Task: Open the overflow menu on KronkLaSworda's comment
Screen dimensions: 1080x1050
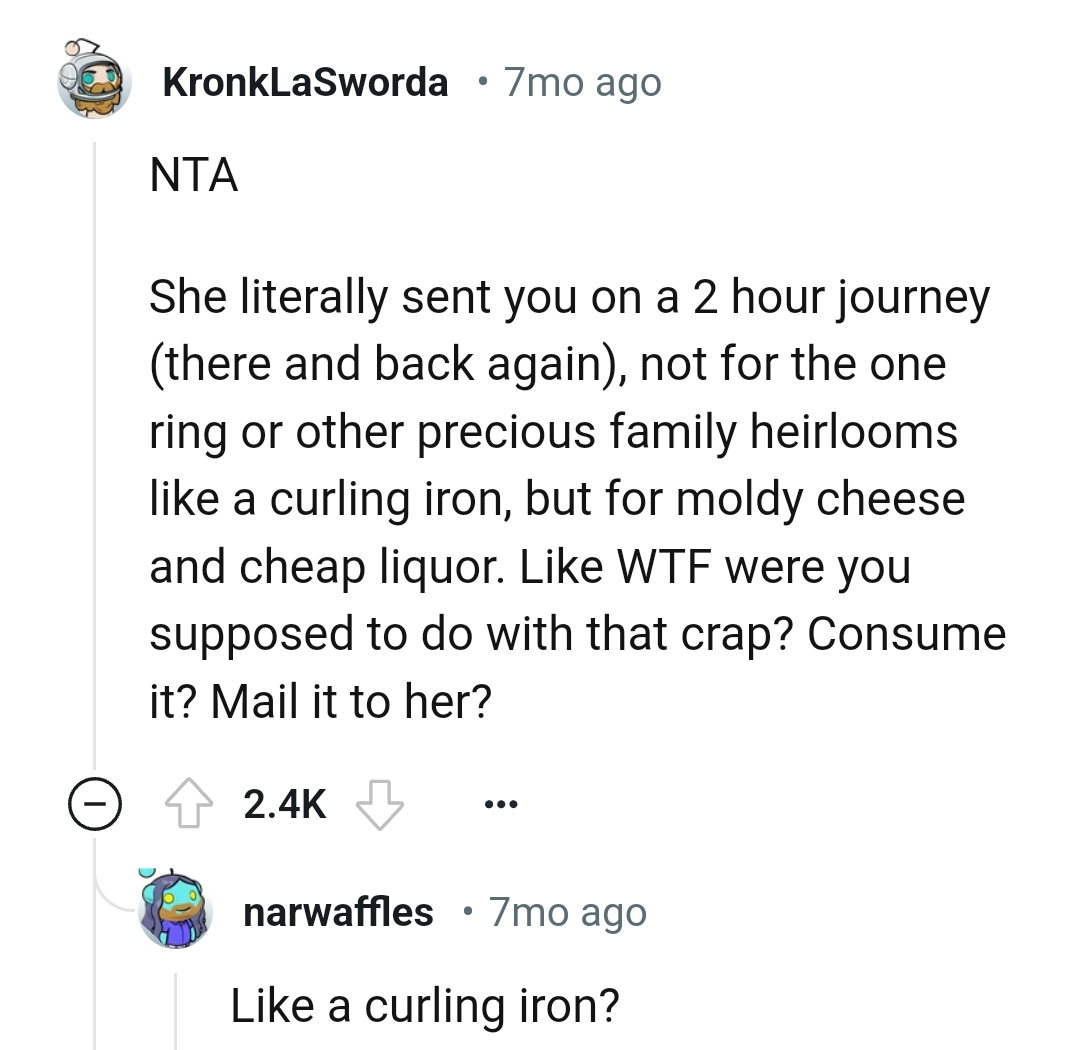Action: [500, 802]
